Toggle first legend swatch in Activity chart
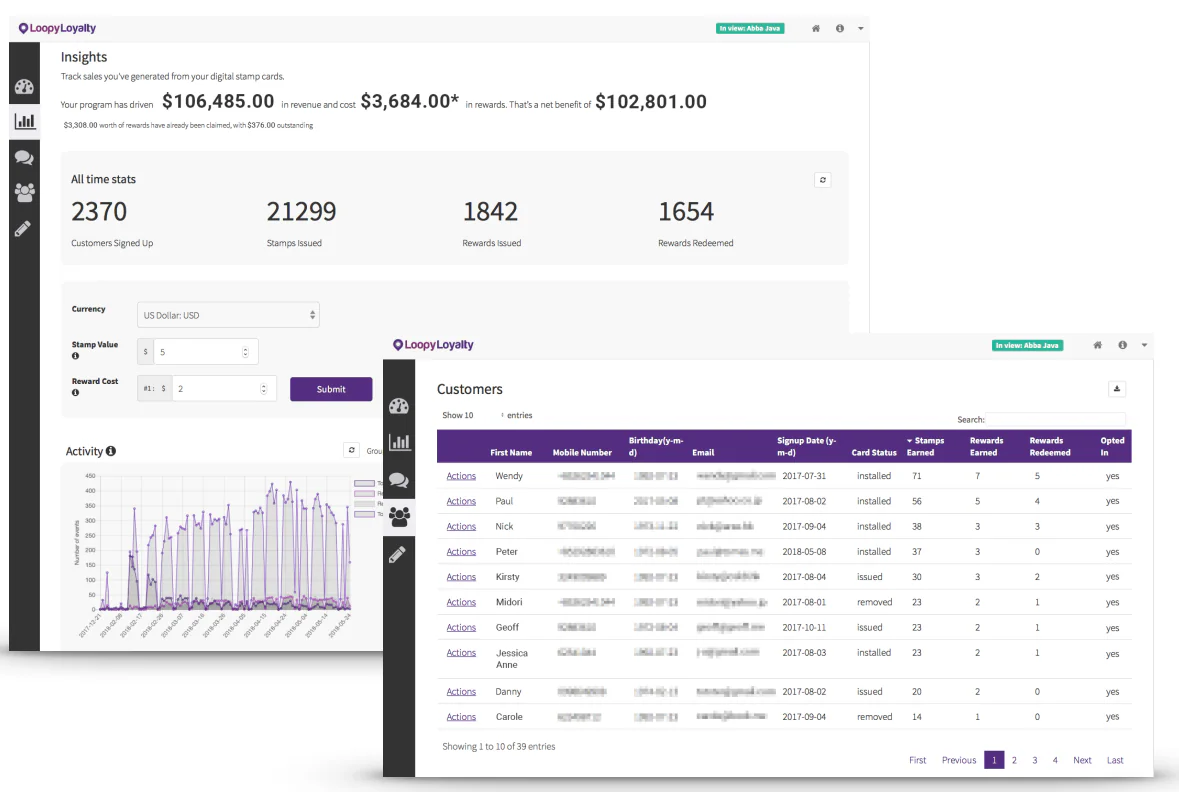The width and height of the screenshot is (1179, 792). pyautogui.click(x=364, y=484)
